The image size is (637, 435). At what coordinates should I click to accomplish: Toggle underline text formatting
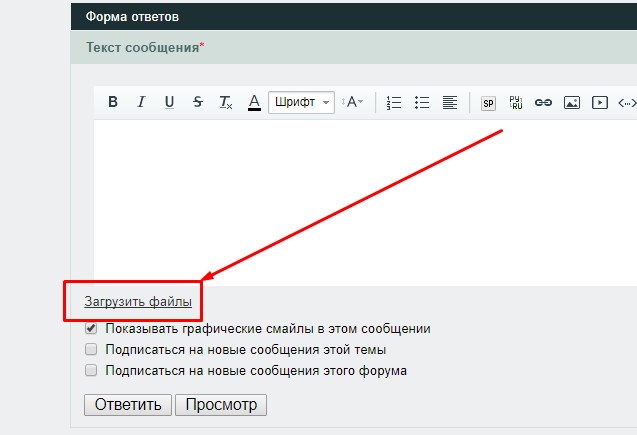169,102
